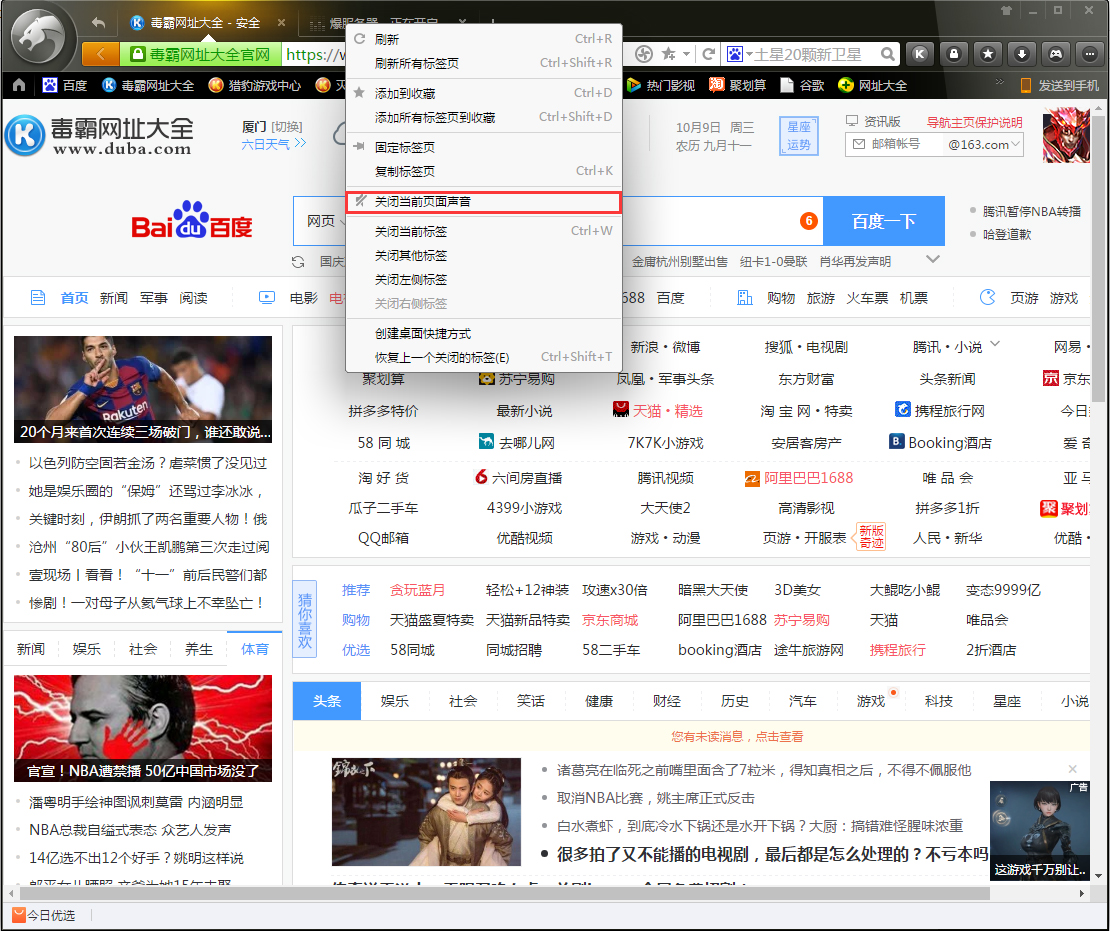
Task: Switch to the 体育 tab in left sidebar
Action: pos(253,649)
